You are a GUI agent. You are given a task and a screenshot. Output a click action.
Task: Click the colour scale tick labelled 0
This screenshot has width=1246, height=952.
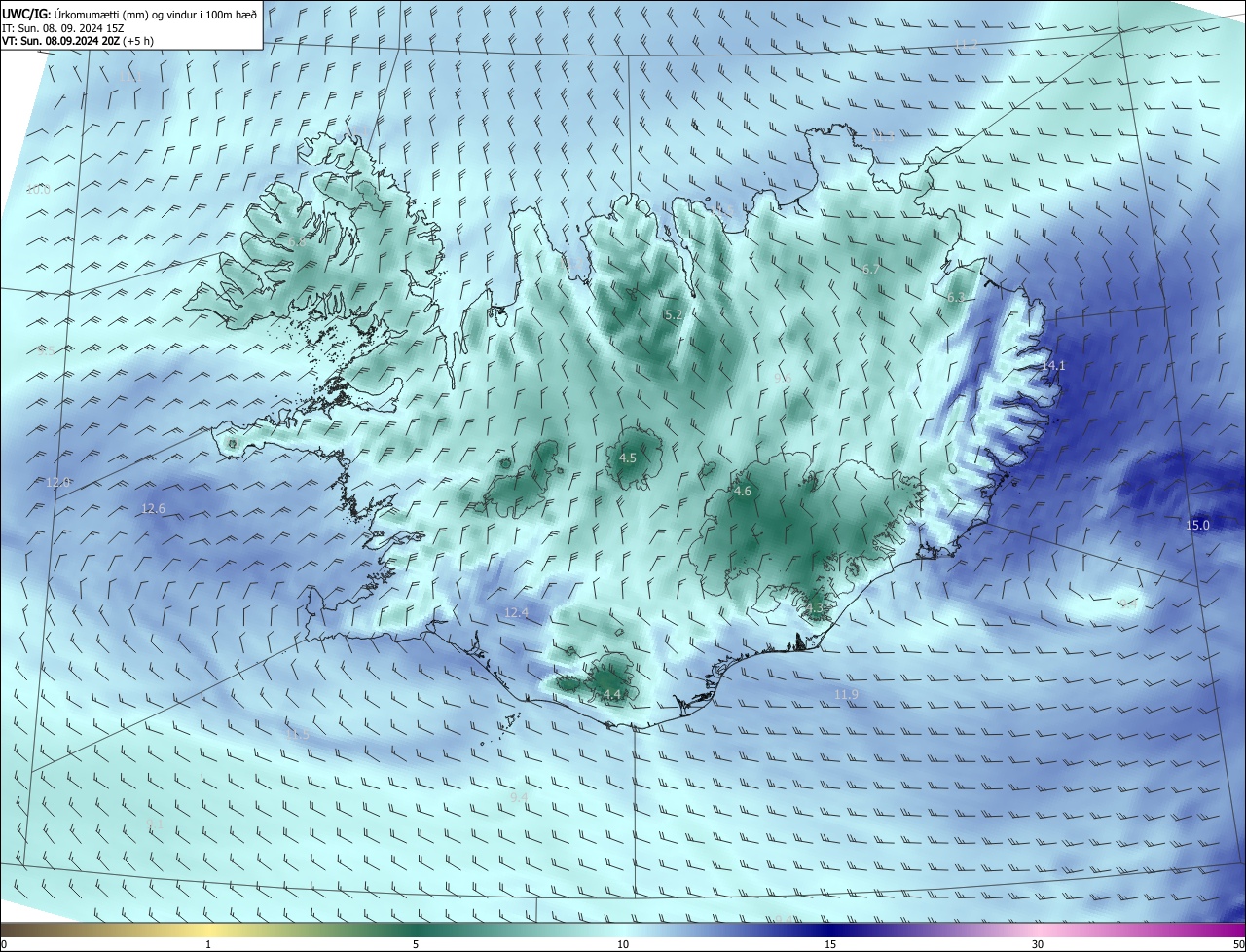tap(4, 944)
